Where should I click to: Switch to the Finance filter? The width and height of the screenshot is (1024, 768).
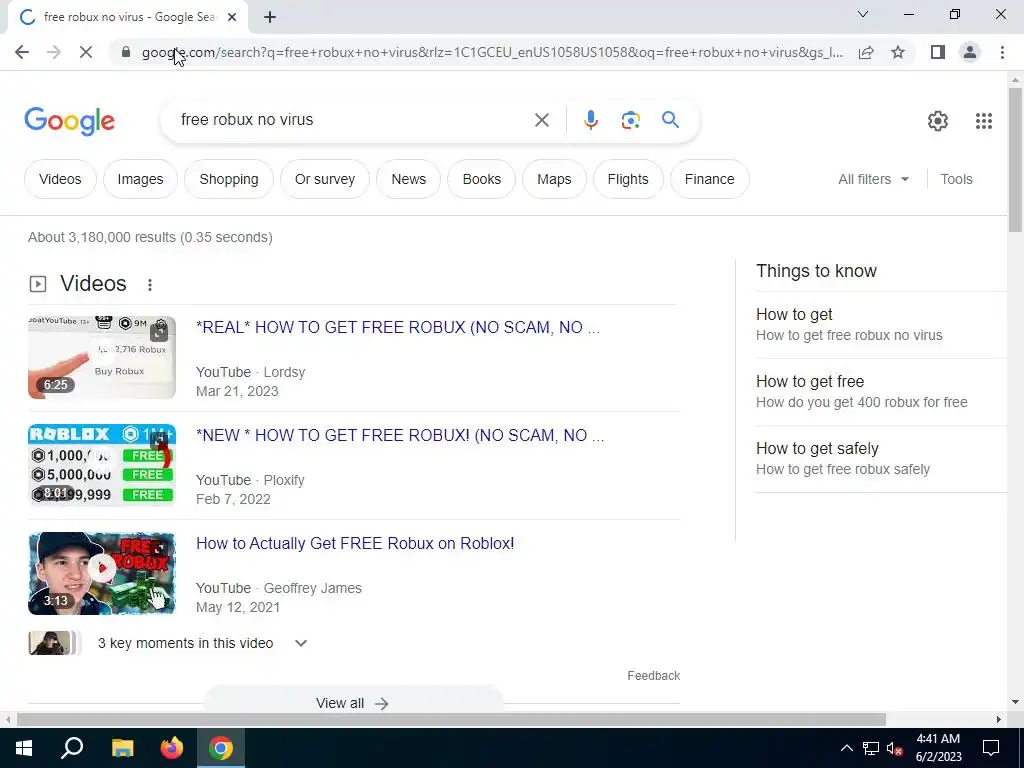pyautogui.click(x=709, y=179)
